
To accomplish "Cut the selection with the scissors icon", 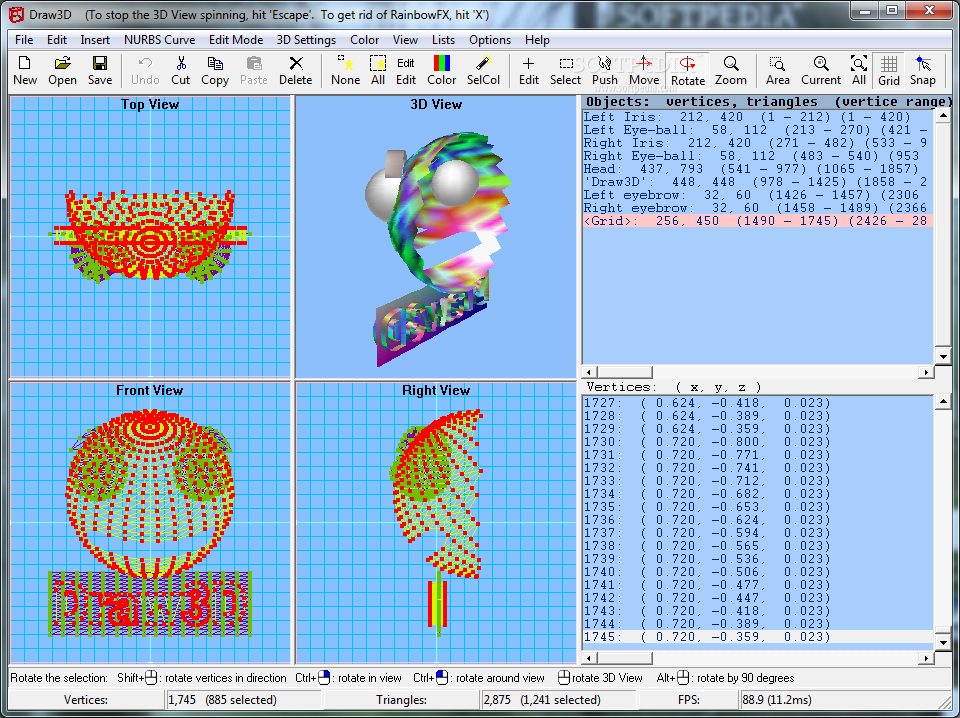I will [181, 70].
